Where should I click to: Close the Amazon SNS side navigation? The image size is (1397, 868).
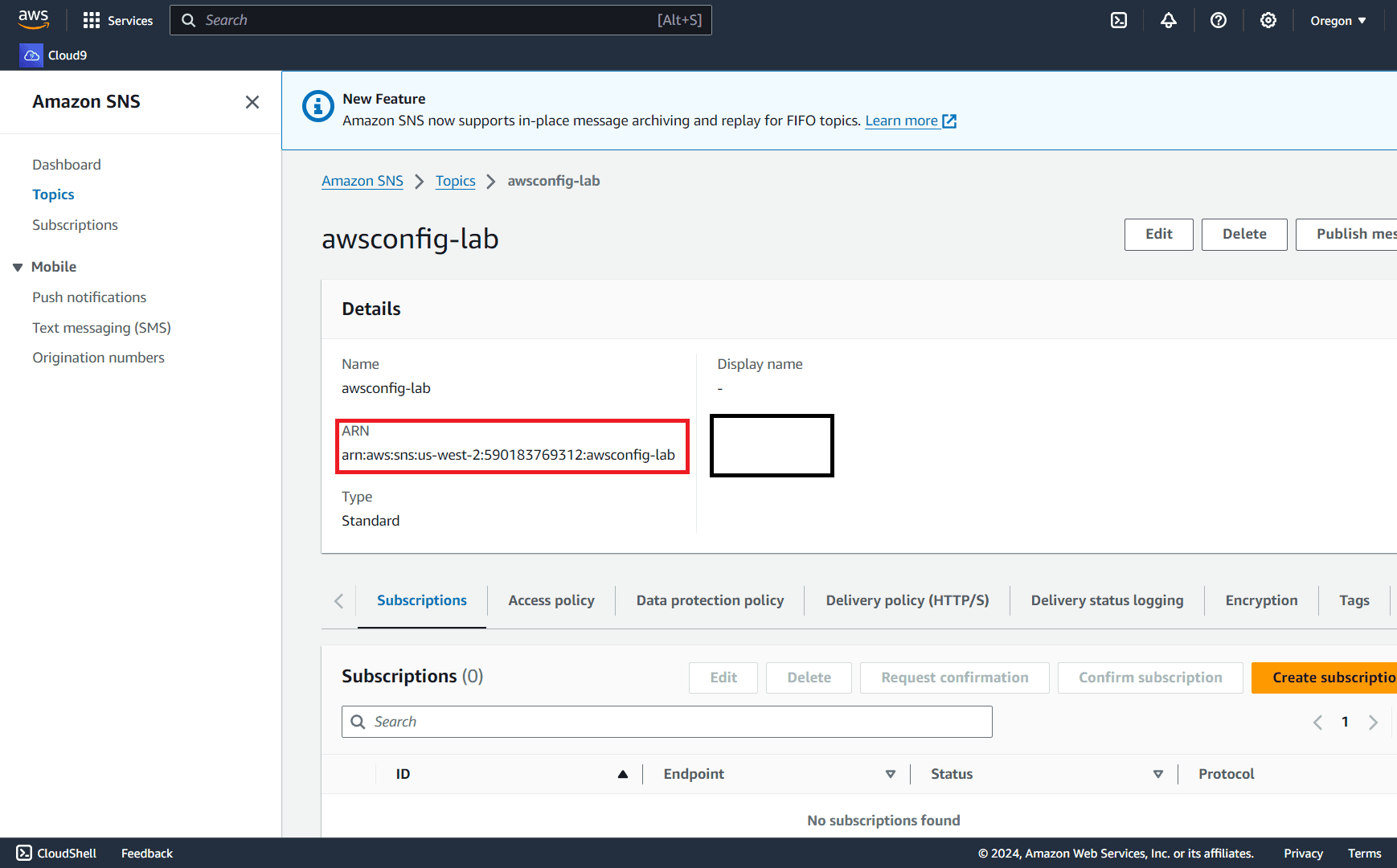(x=252, y=102)
